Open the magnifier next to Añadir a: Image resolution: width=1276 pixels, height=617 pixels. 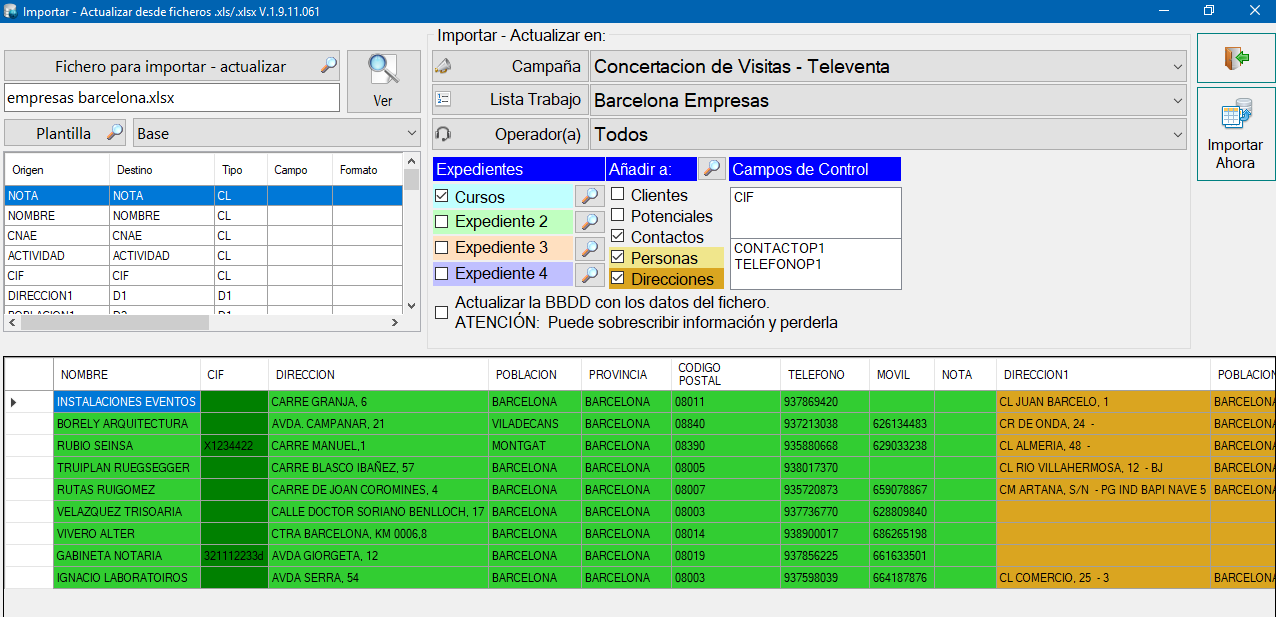click(x=712, y=168)
